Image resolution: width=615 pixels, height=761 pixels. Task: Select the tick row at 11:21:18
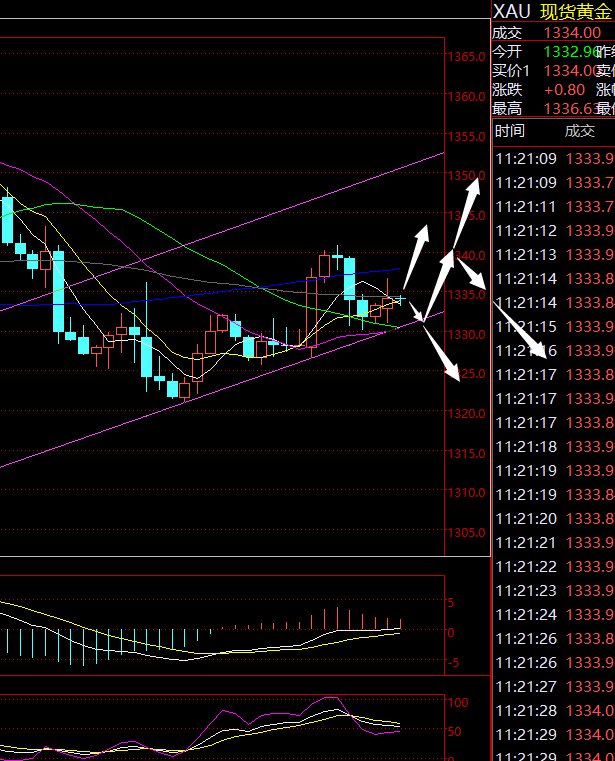(554, 447)
